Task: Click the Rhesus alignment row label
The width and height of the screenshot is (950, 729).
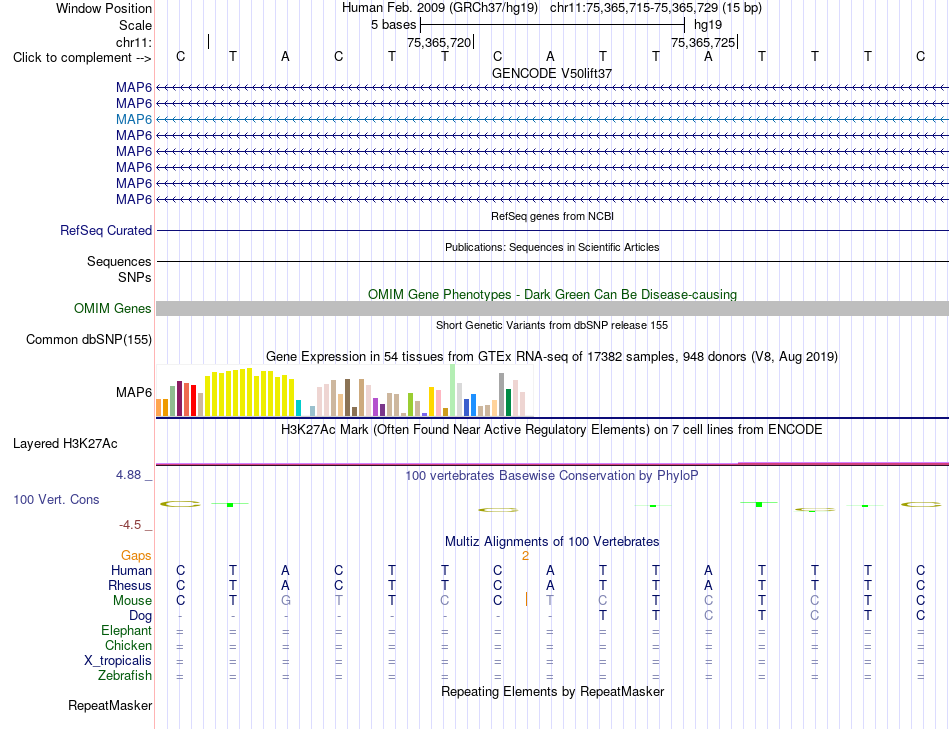Action: tap(130, 585)
